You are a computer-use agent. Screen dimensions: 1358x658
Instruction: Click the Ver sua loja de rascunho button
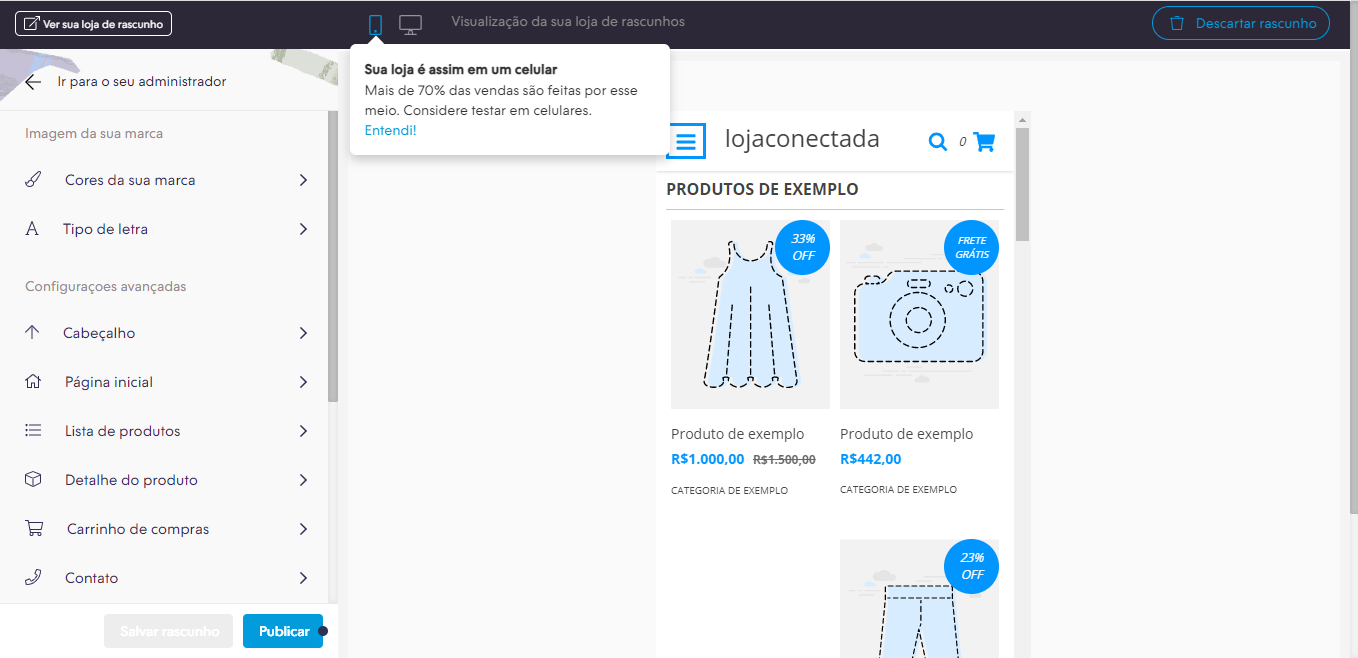(x=94, y=23)
